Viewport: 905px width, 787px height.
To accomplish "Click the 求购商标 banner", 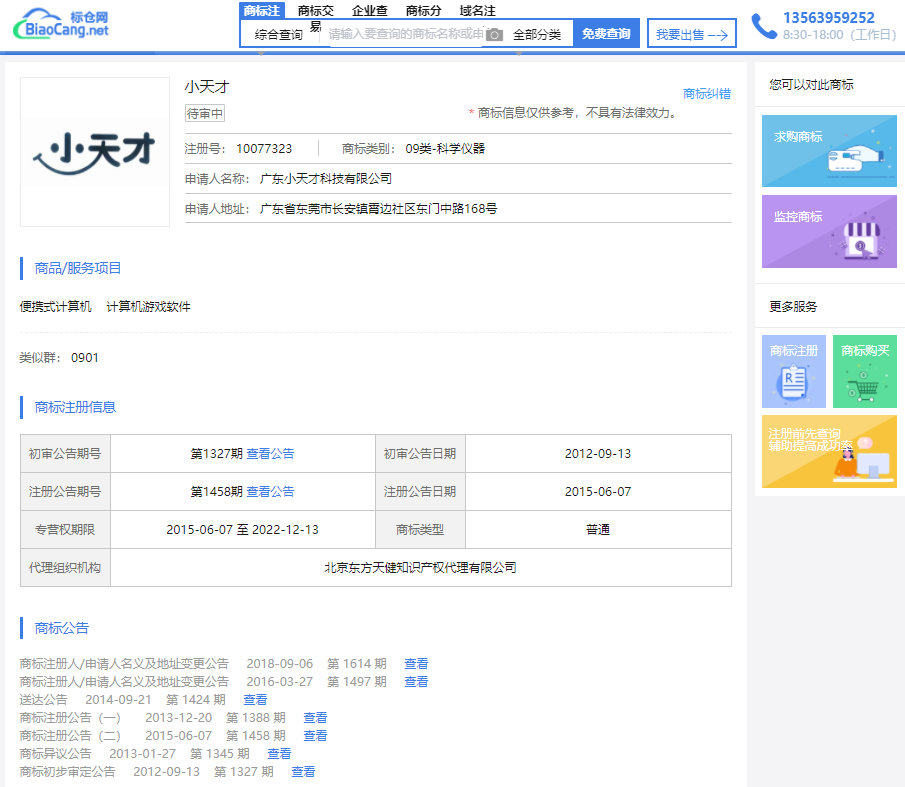I will [829, 151].
